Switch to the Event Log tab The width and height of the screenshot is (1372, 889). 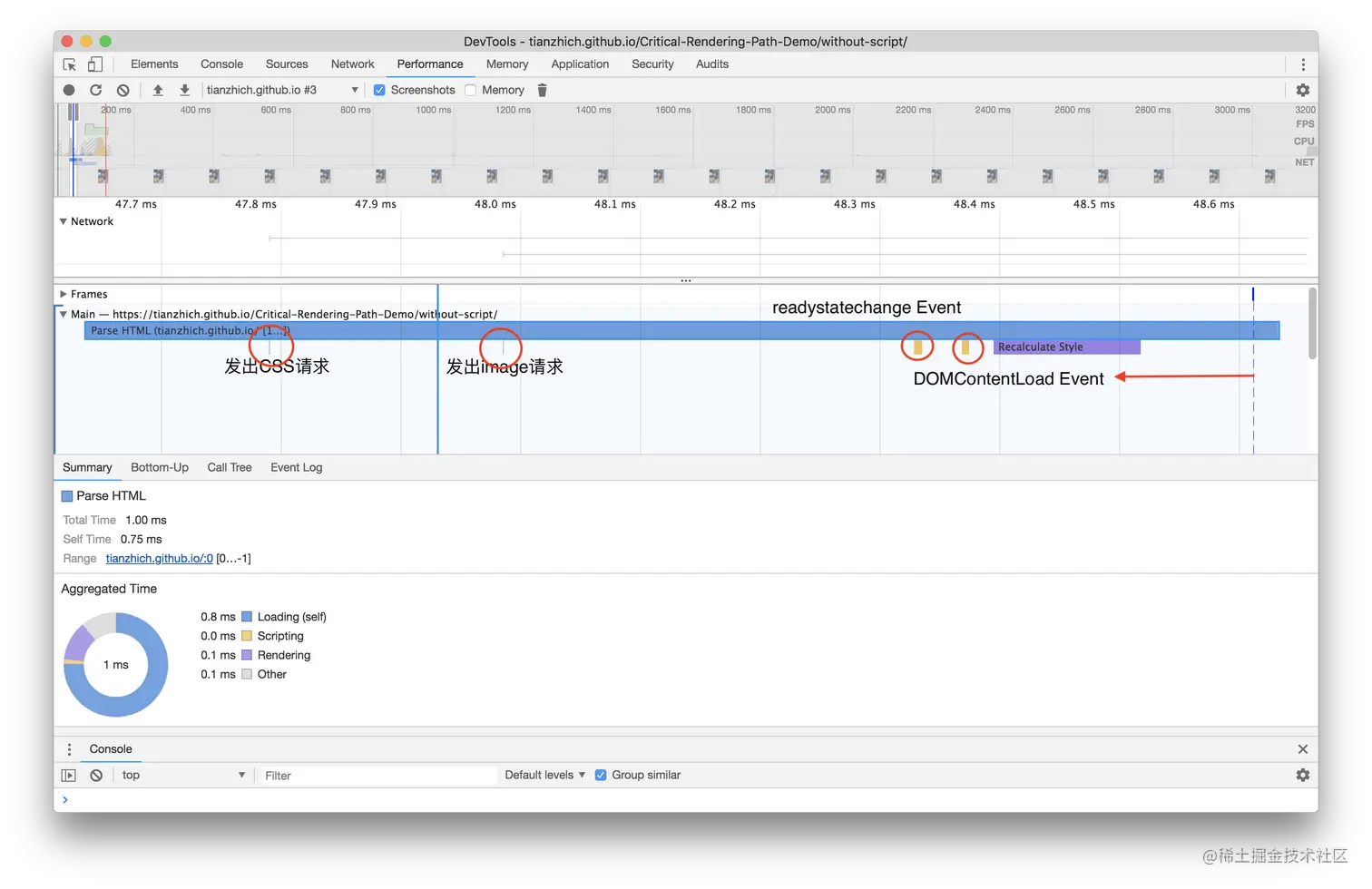[297, 468]
